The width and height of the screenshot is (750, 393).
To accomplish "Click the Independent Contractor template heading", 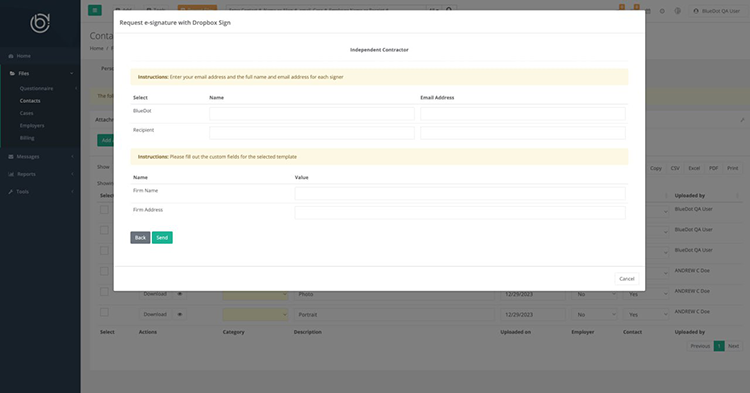I will pyautogui.click(x=379, y=50).
